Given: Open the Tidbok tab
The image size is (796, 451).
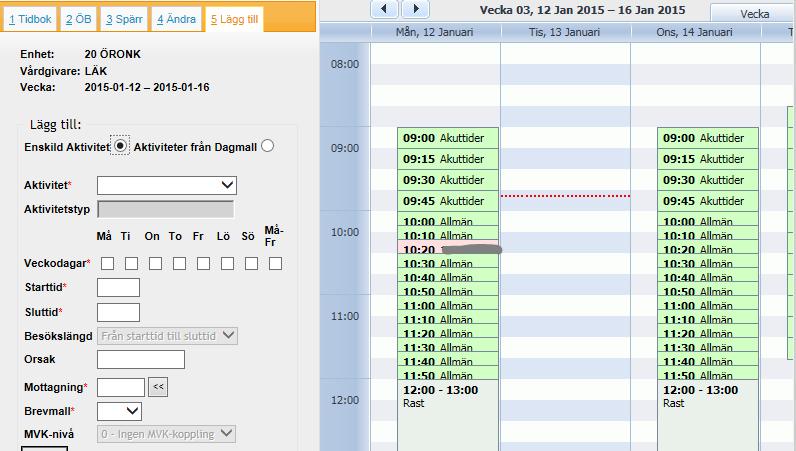Looking at the screenshot, I should pyautogui.click(x=30, y=19).
